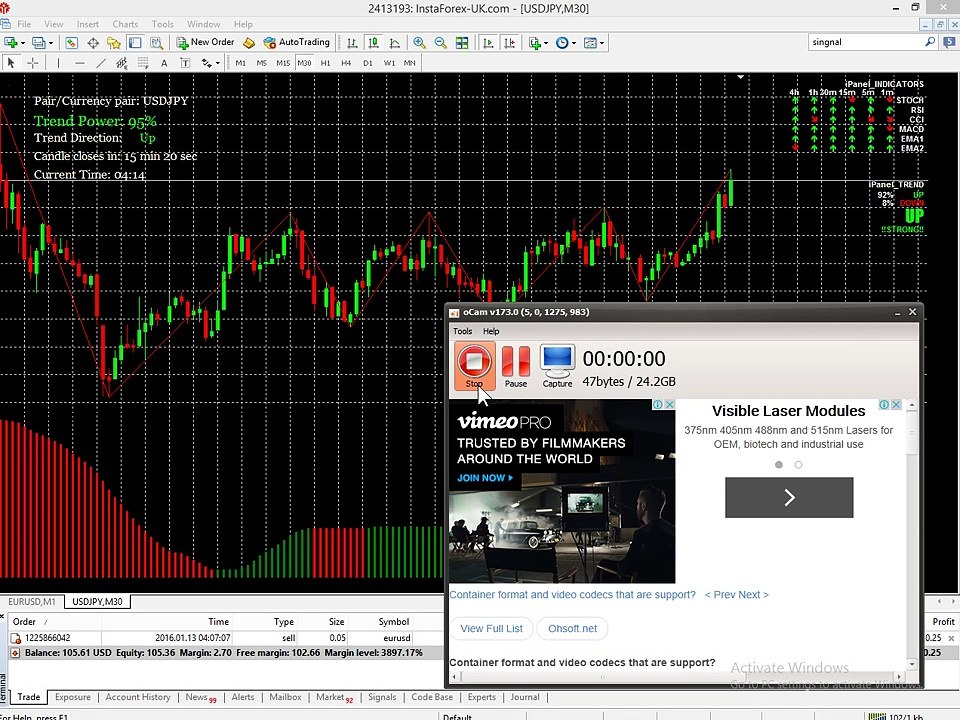Screen dimensions: 960x720
Task: Click in the search field containing 'singnal'
Action: [x=866, y=42]
